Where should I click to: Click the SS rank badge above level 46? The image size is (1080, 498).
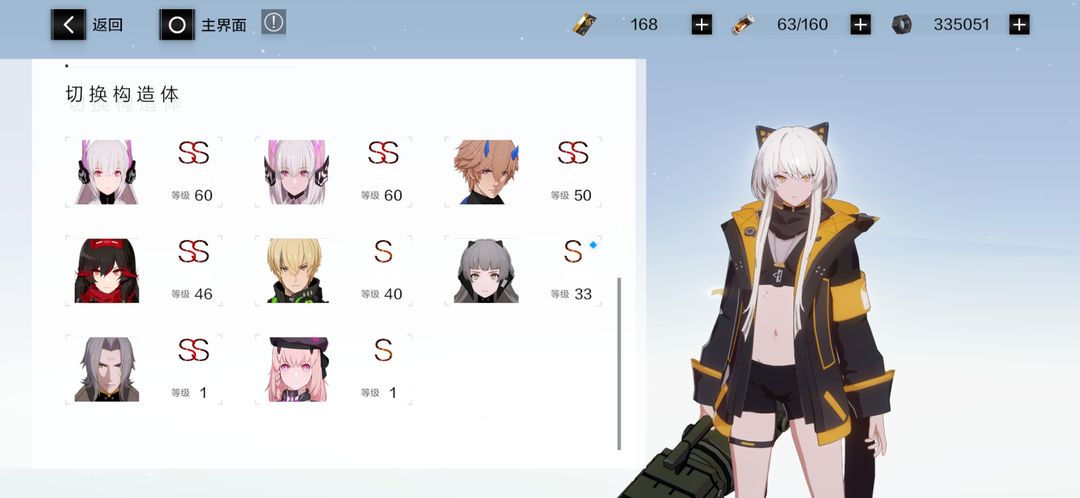tap(194, 251)
